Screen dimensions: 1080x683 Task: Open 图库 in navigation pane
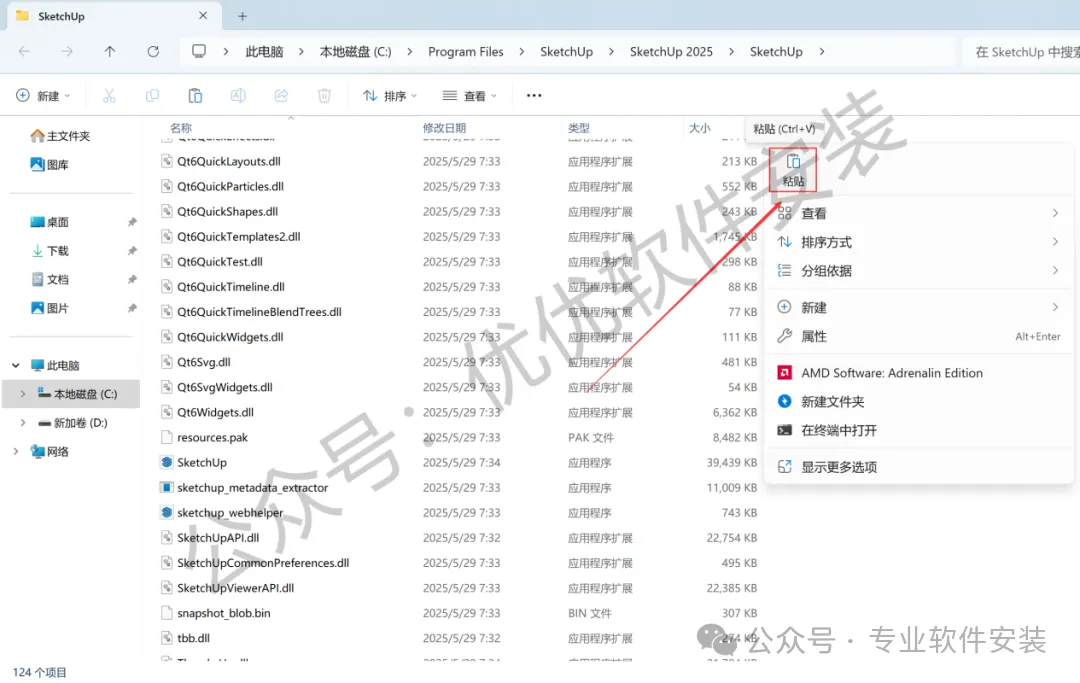pos(50,165)
